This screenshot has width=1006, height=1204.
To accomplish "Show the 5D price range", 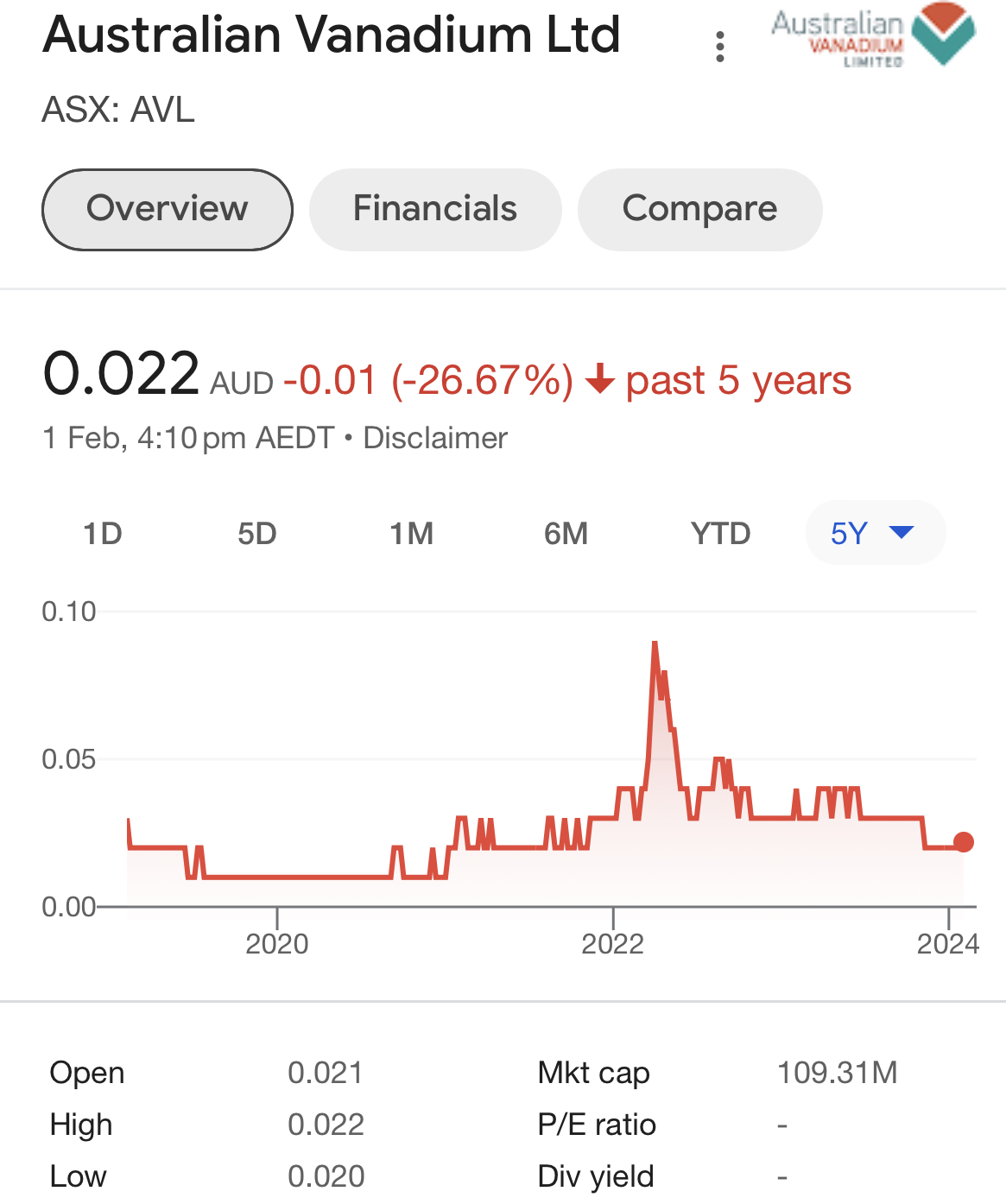I will (x=257, y=534).
